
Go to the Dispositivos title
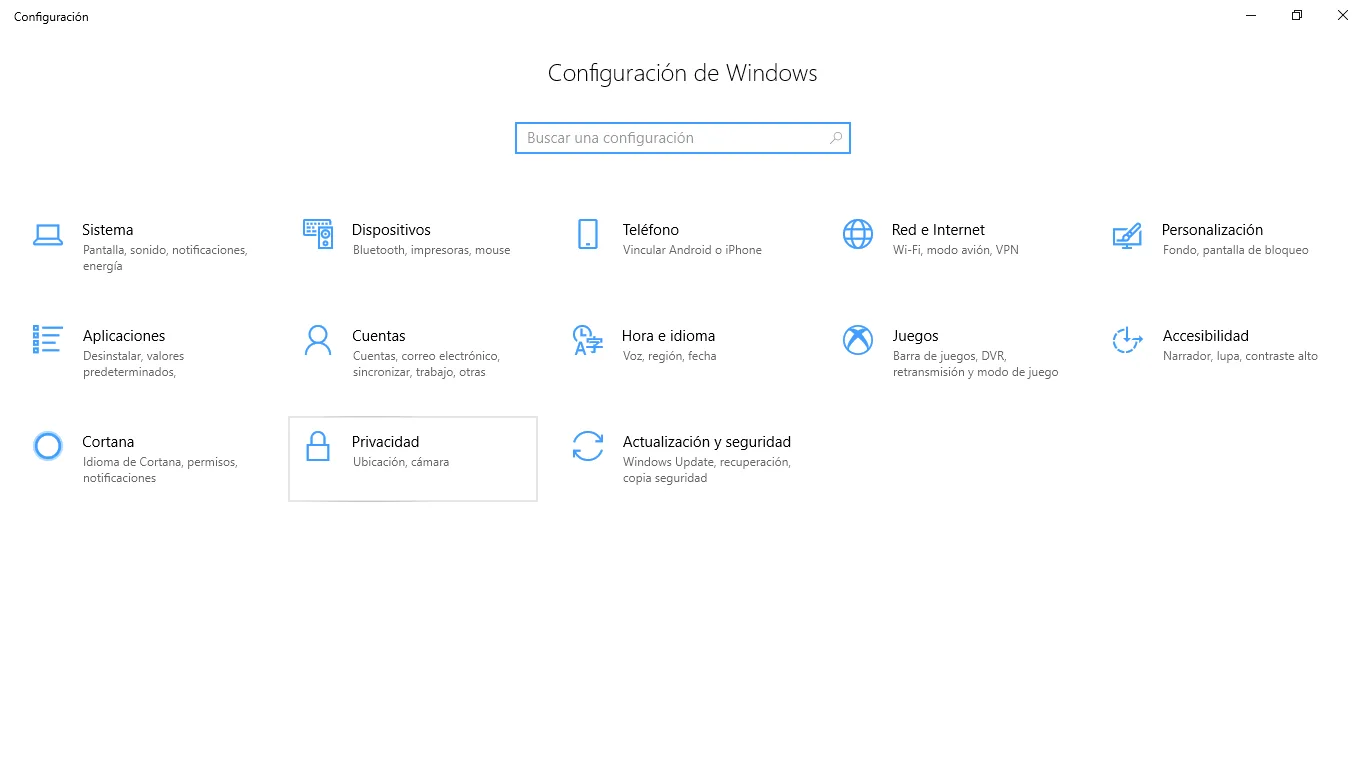pyautogui.click(x=392, y=230)
